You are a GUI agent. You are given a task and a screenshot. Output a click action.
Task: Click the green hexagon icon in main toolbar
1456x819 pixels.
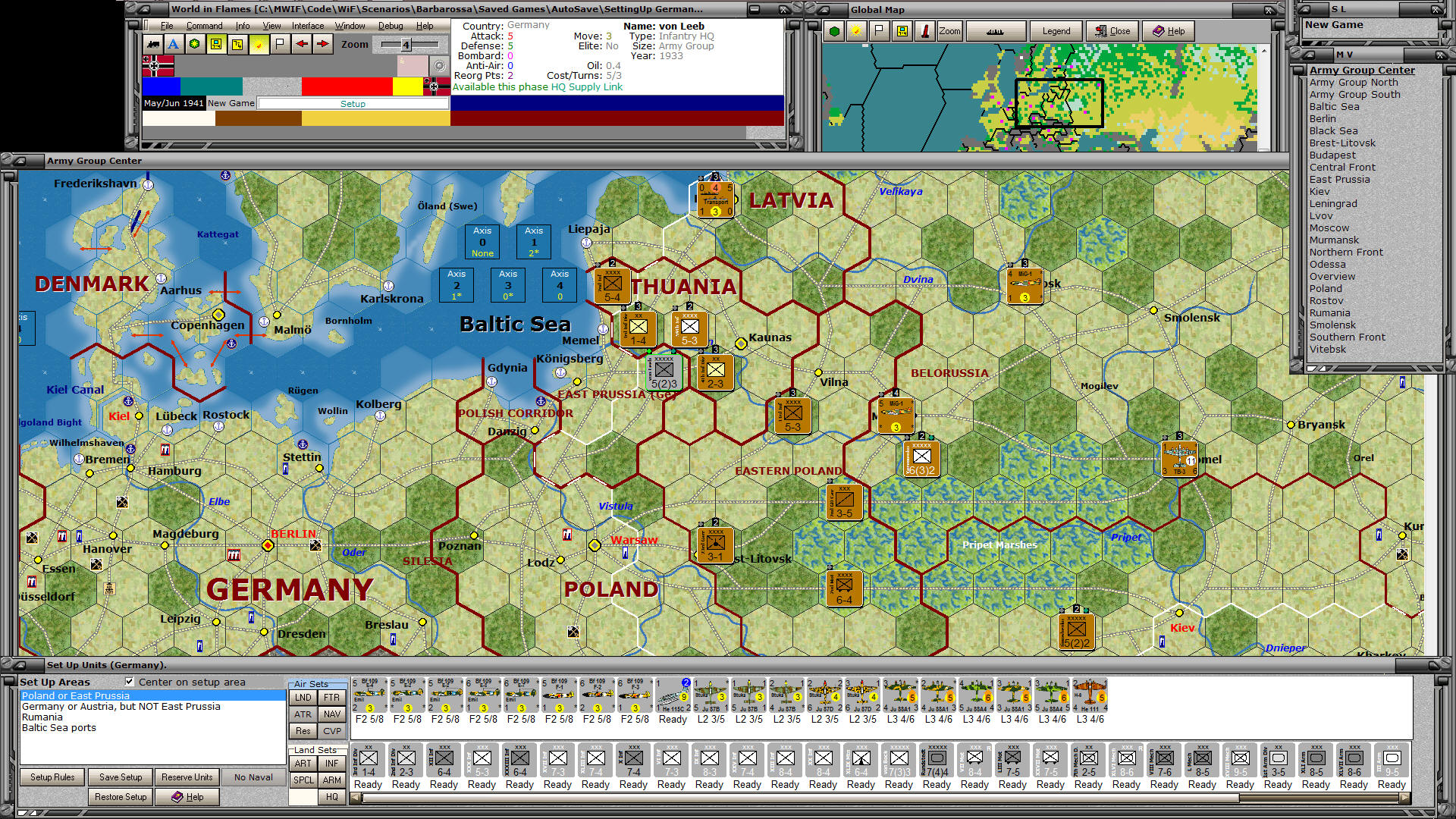[195, 44]
